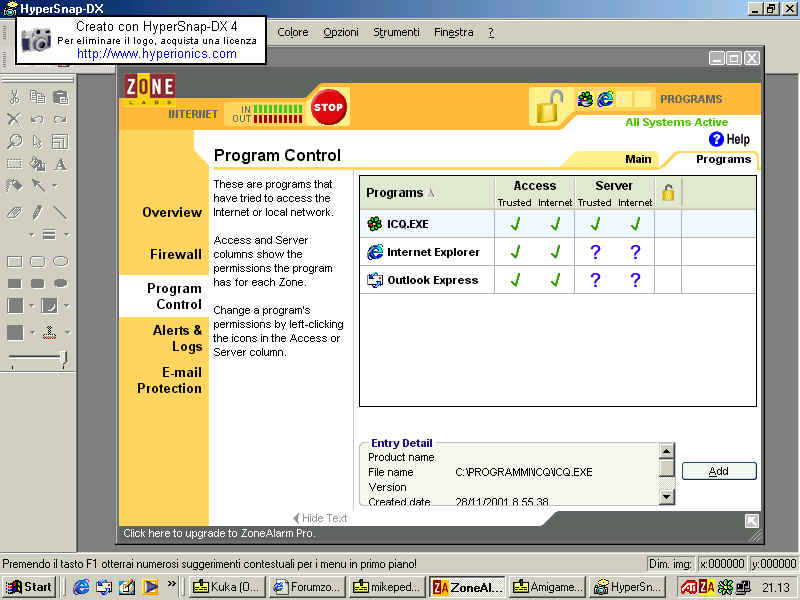
Task: Select the dotted rectangle selection tool
Action: click(x=15, y=164)
